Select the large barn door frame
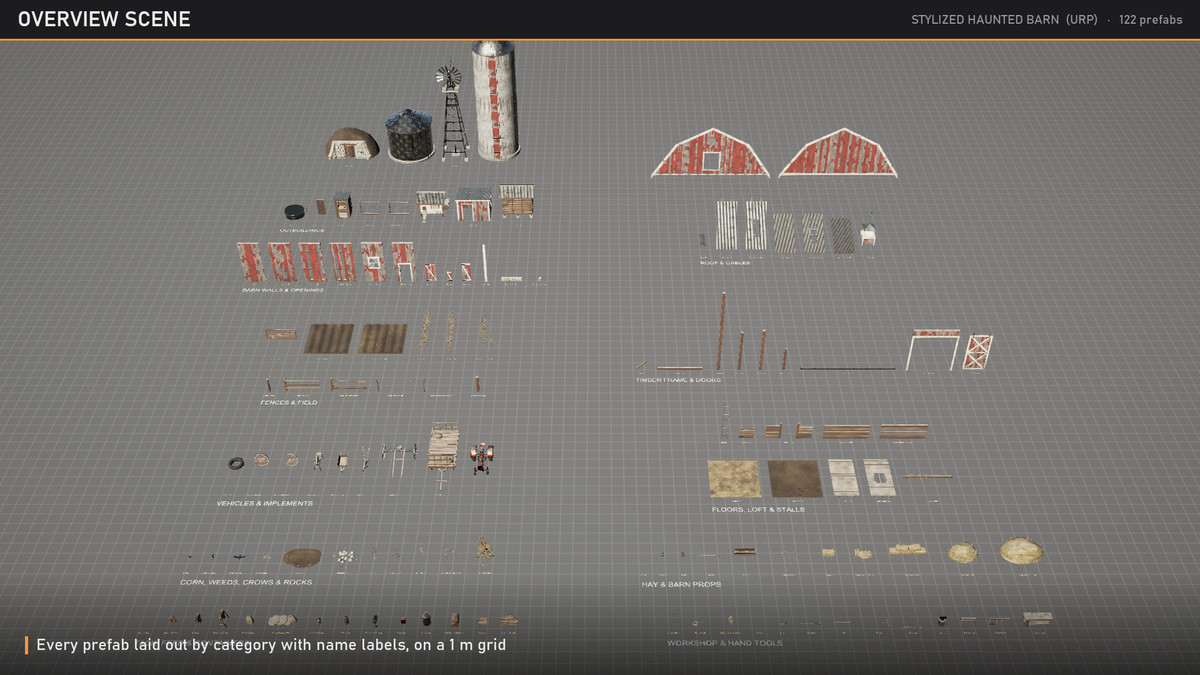 click(933, 349)
